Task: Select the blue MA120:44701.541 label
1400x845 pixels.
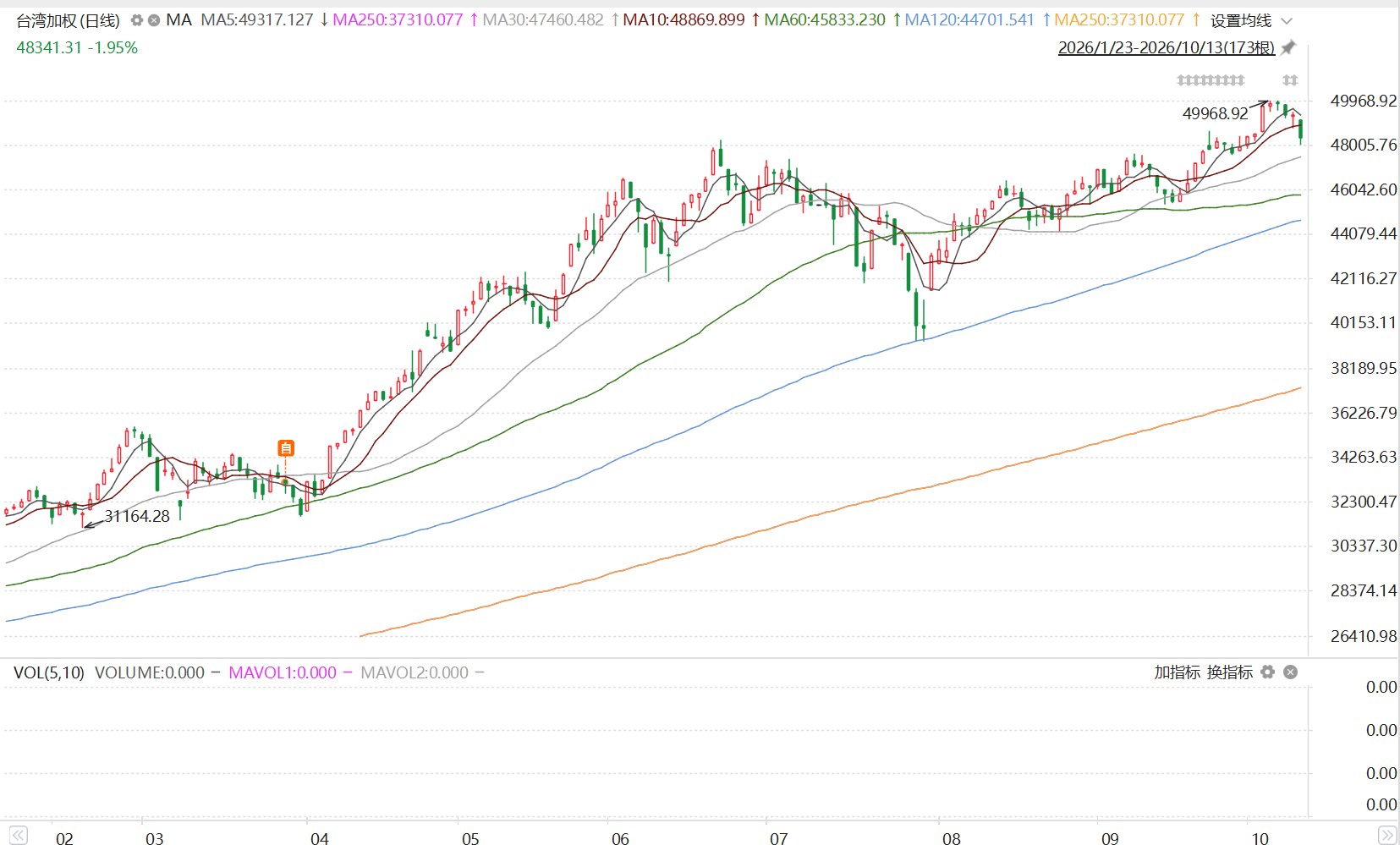Action: 969,19
